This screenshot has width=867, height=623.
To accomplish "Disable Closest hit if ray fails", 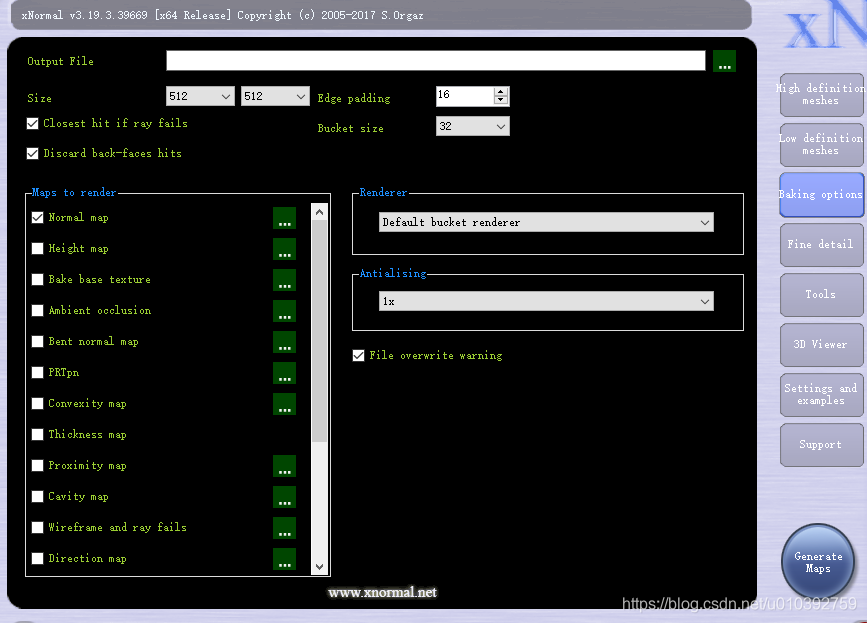I will (x=33, y=123).
